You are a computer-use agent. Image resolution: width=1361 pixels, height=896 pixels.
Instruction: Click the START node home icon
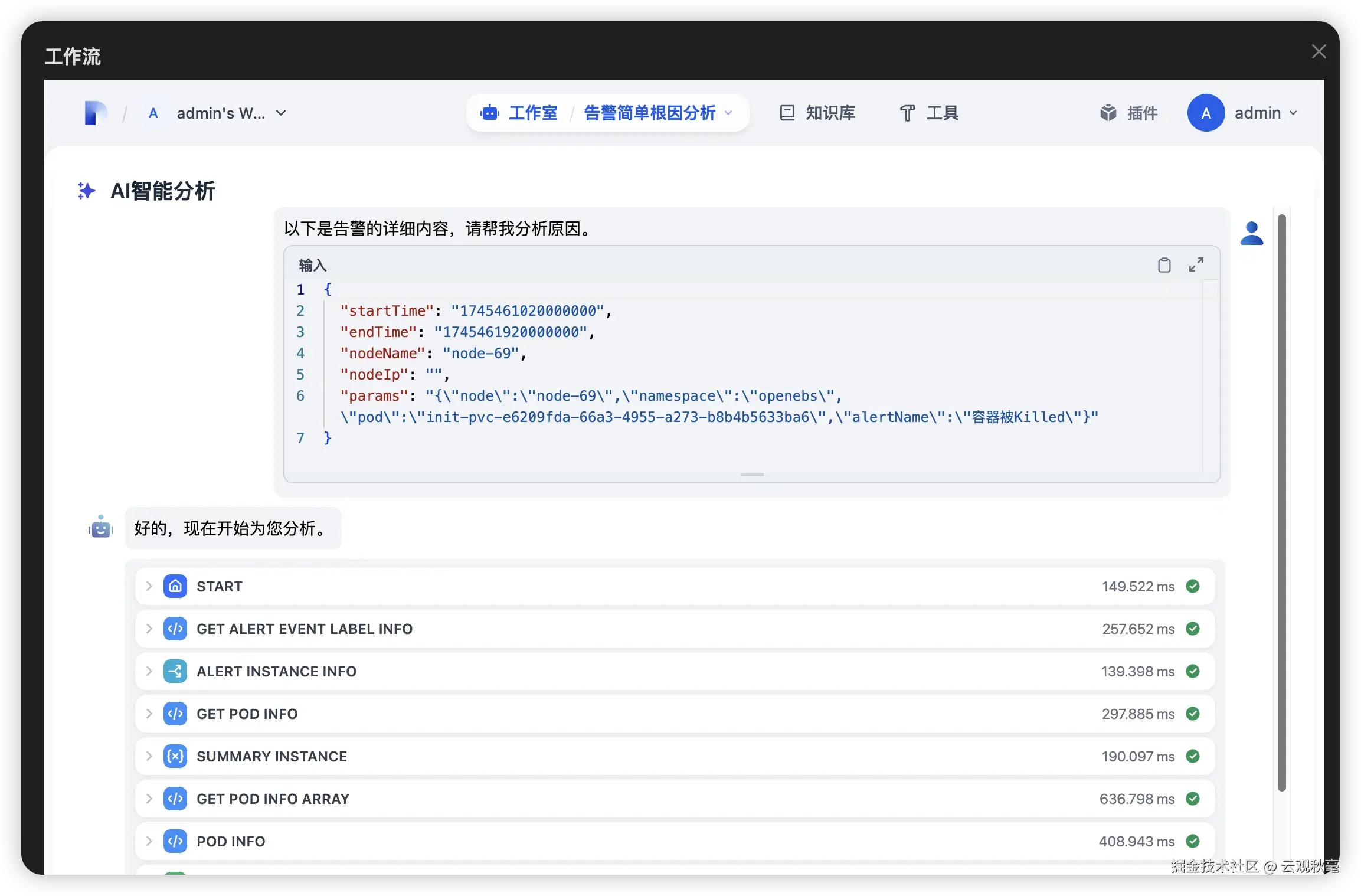175,586
